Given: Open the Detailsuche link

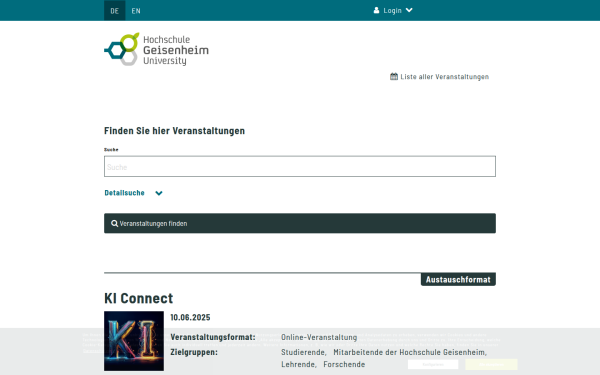Looking at the screenshot, I should (x=124, y=193).
